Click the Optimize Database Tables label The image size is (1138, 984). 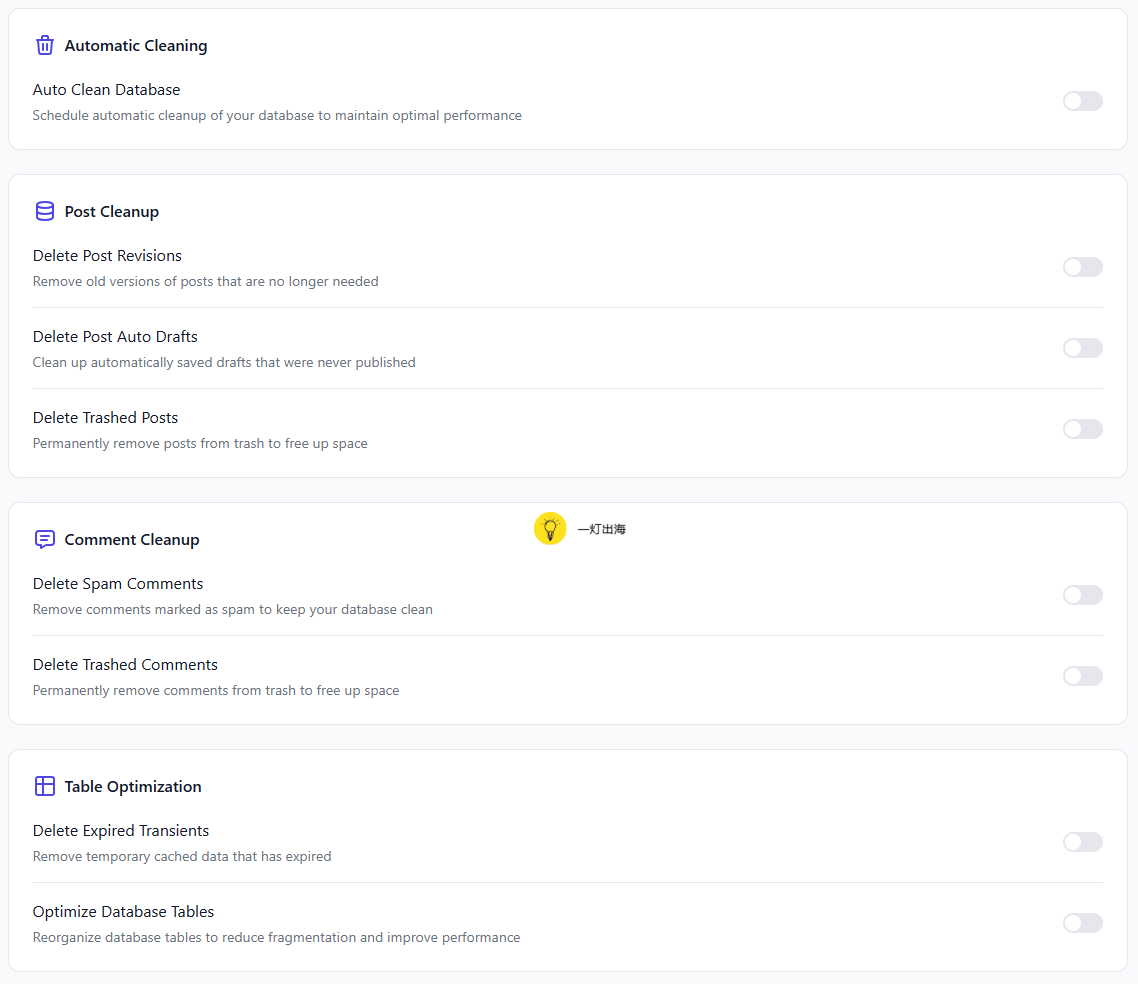tap(123, 911)
